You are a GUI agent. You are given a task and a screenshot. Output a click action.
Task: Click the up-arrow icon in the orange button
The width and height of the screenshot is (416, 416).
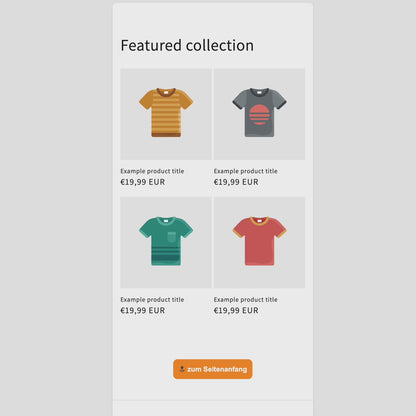[182, 369]
